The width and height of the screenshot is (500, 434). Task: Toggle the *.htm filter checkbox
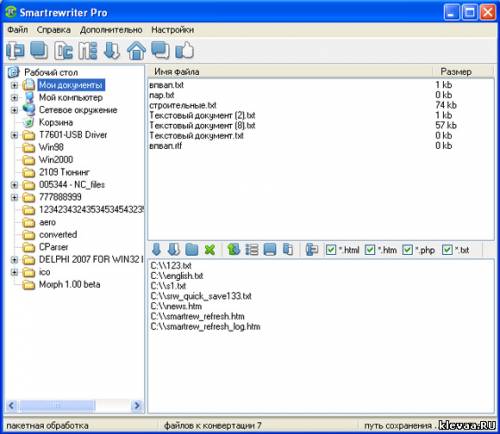(x=370, y=250)
